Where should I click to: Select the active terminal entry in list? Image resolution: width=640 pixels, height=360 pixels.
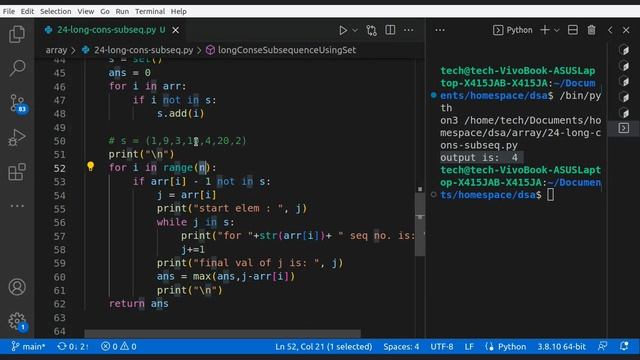point(624,128)
